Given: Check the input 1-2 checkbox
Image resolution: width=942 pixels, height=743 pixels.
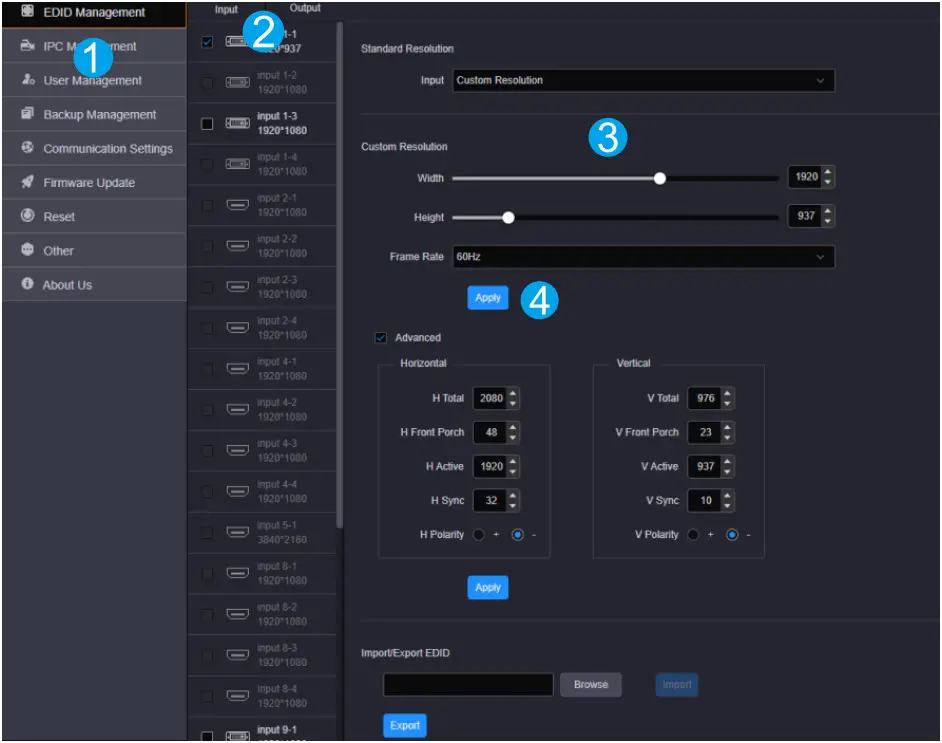Looking at the screenshot, I should click(207, 83).
